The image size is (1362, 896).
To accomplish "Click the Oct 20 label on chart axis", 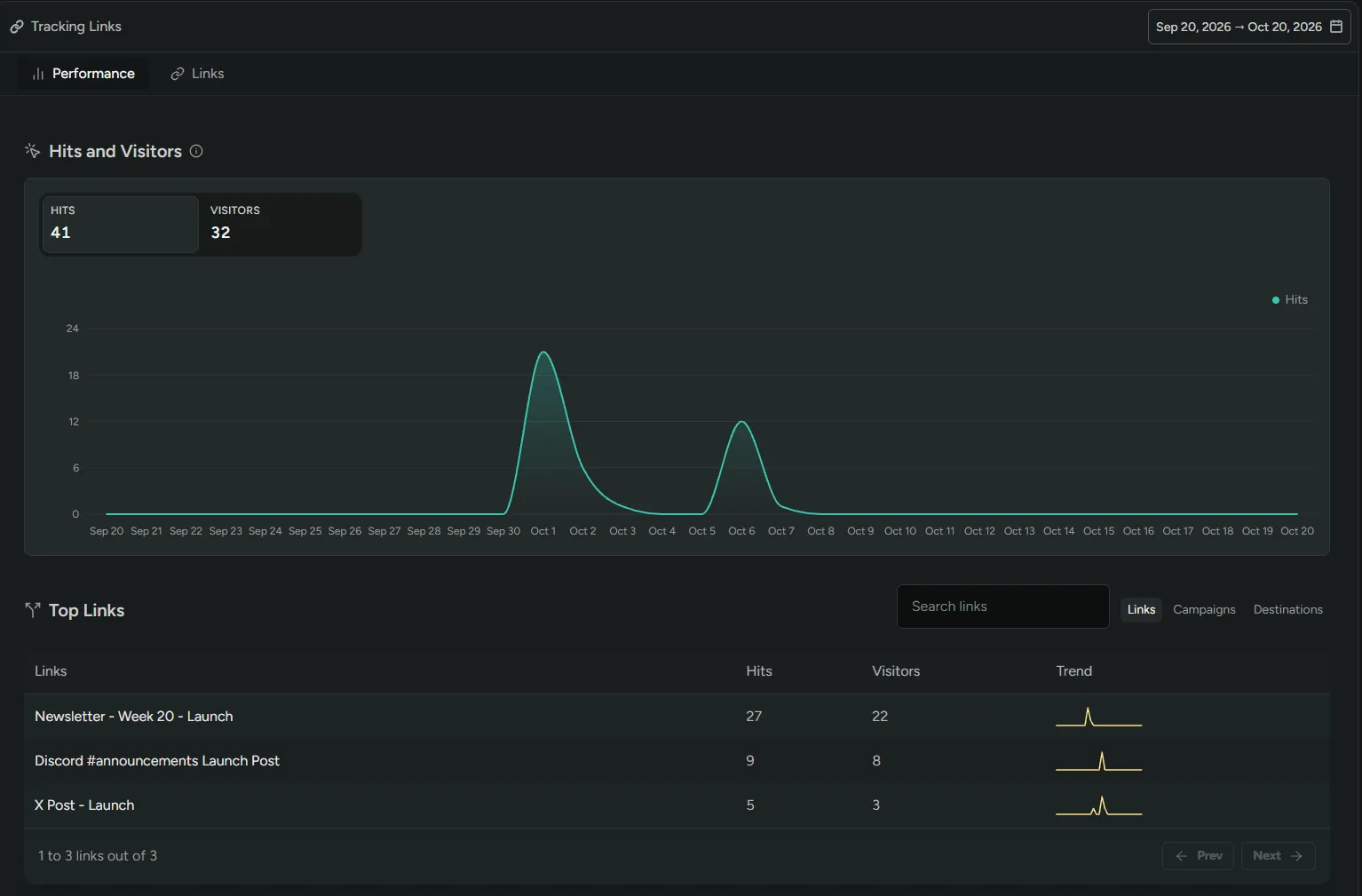I will [1297, 531].
